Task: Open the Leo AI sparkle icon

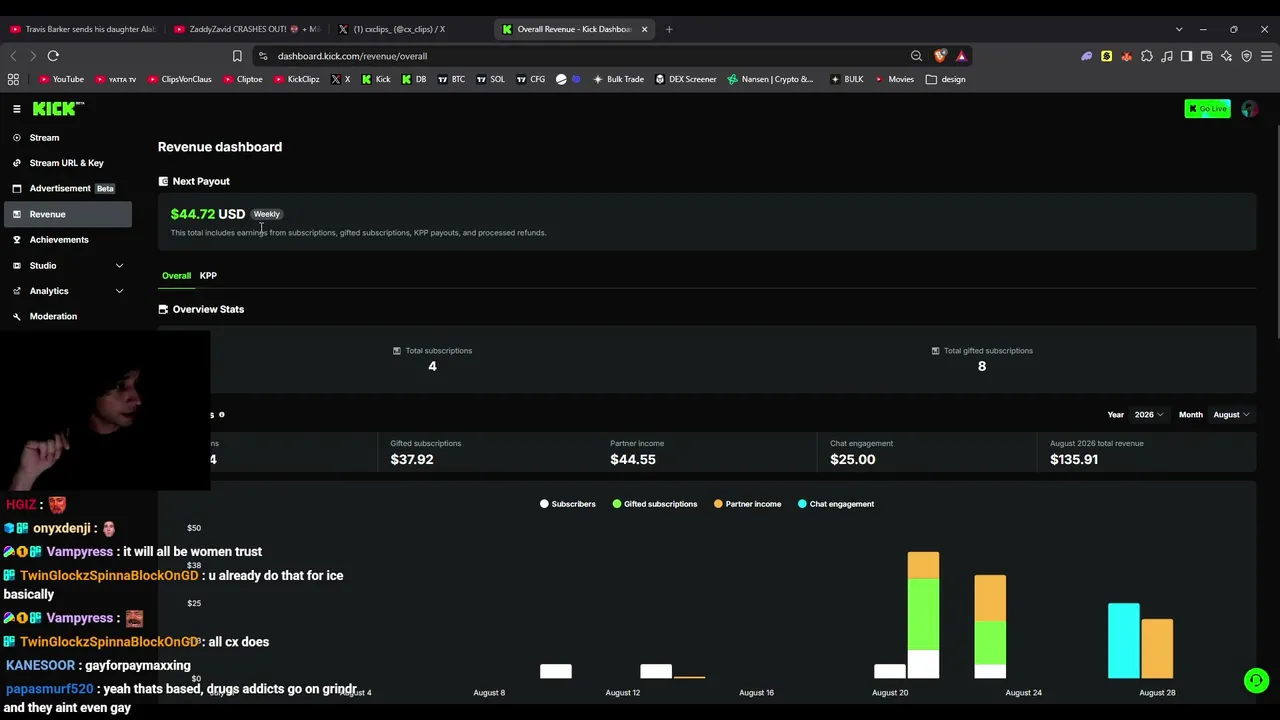Action: click(1226, 56)
